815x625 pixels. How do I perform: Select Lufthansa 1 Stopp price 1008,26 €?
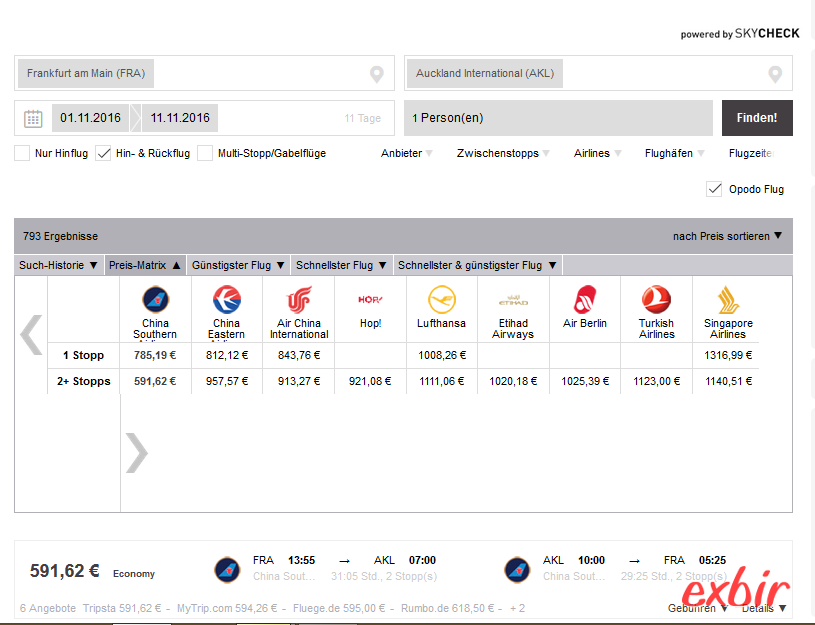[x=442, y=355]
